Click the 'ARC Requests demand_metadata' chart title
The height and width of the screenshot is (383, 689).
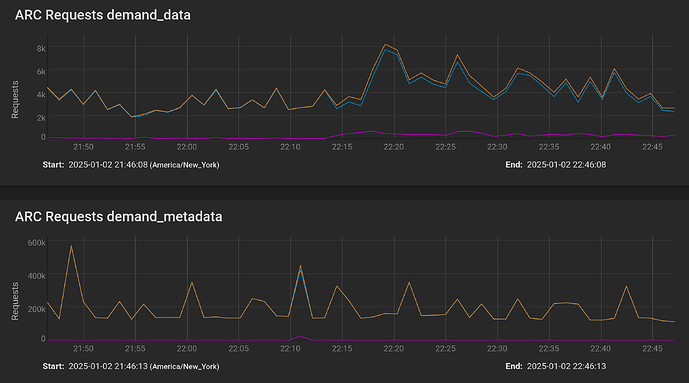tap(119, 217)
